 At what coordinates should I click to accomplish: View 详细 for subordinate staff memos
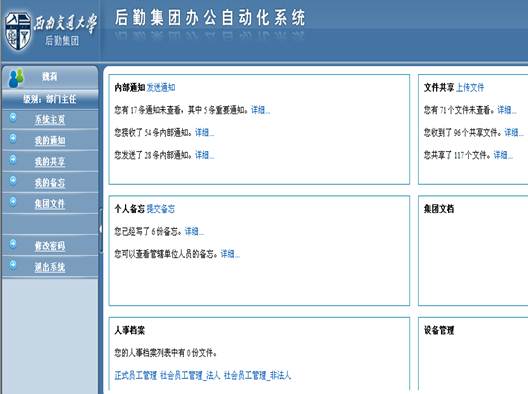(230, 254)
